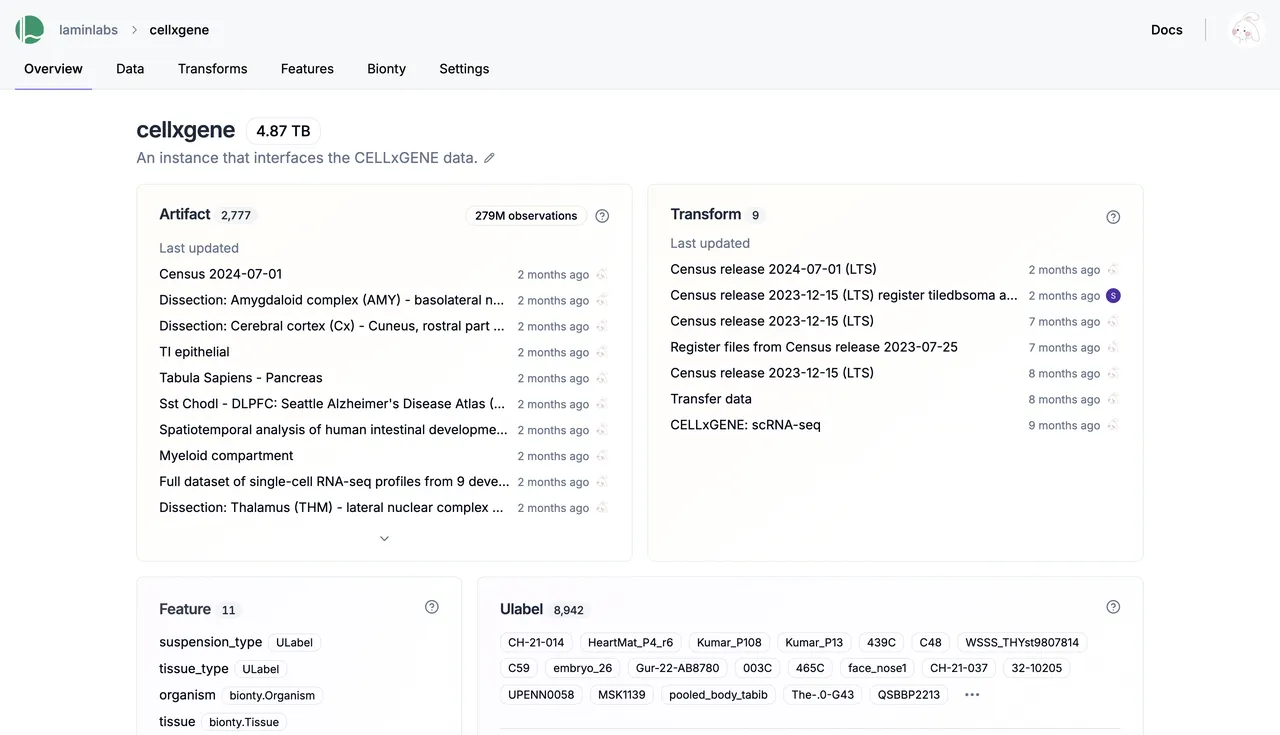
Task: Click purple S avatar on tiledbsoma transform
Action: coord(1113,295)
